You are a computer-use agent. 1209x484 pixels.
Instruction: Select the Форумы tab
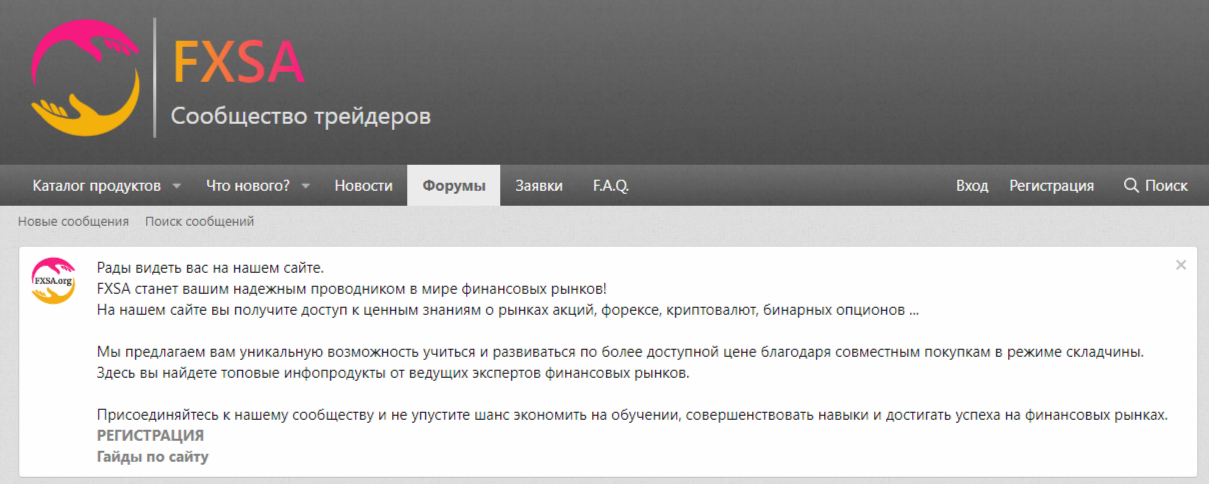point(454,185)
